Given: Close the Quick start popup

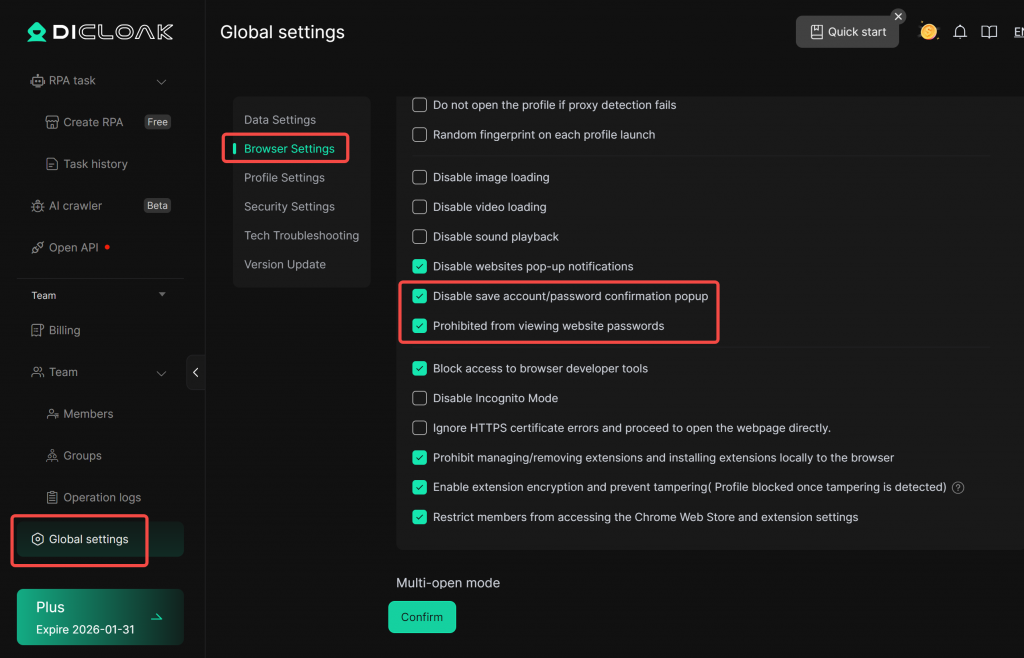Looking at the screenshot, I should pyautogui.click(x=898, y=16).
